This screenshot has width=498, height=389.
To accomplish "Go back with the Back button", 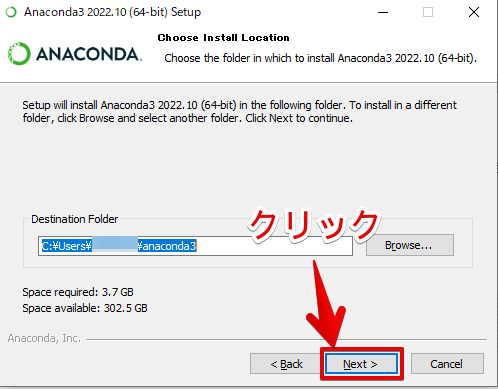I will tap(286, 364).
